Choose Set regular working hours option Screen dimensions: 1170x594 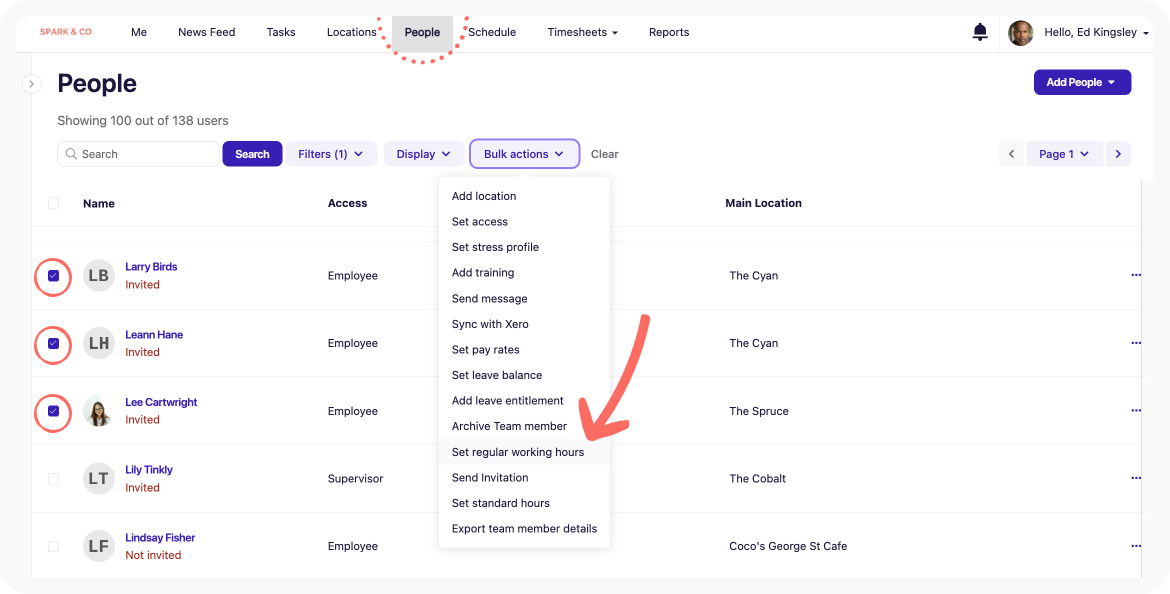pyautogui.click(x=518, y=452)
